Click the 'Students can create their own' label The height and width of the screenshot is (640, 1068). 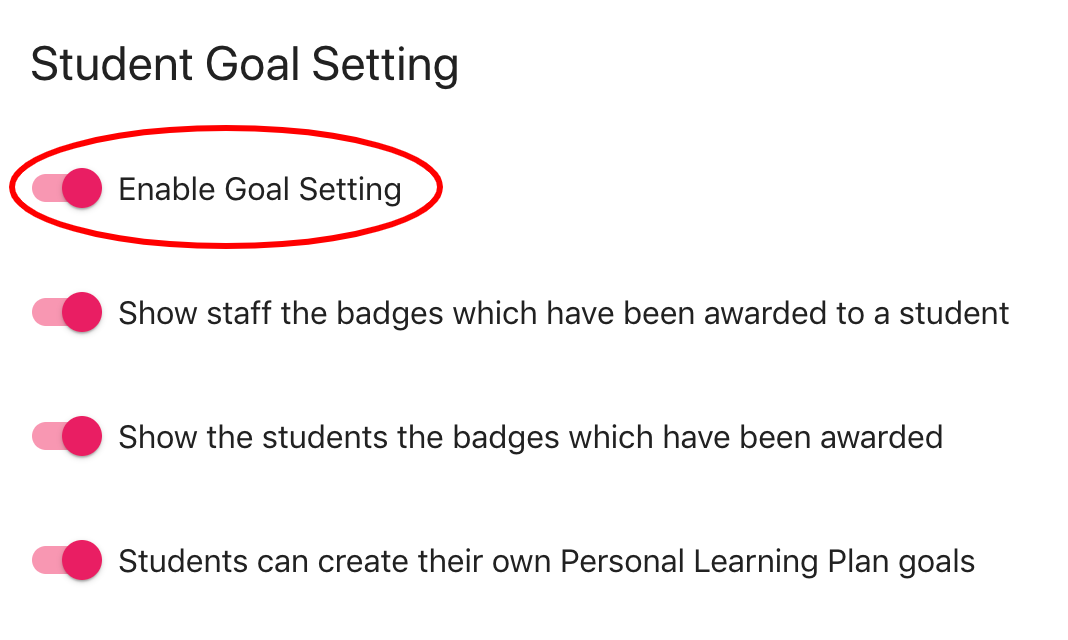tap(546, 561)
